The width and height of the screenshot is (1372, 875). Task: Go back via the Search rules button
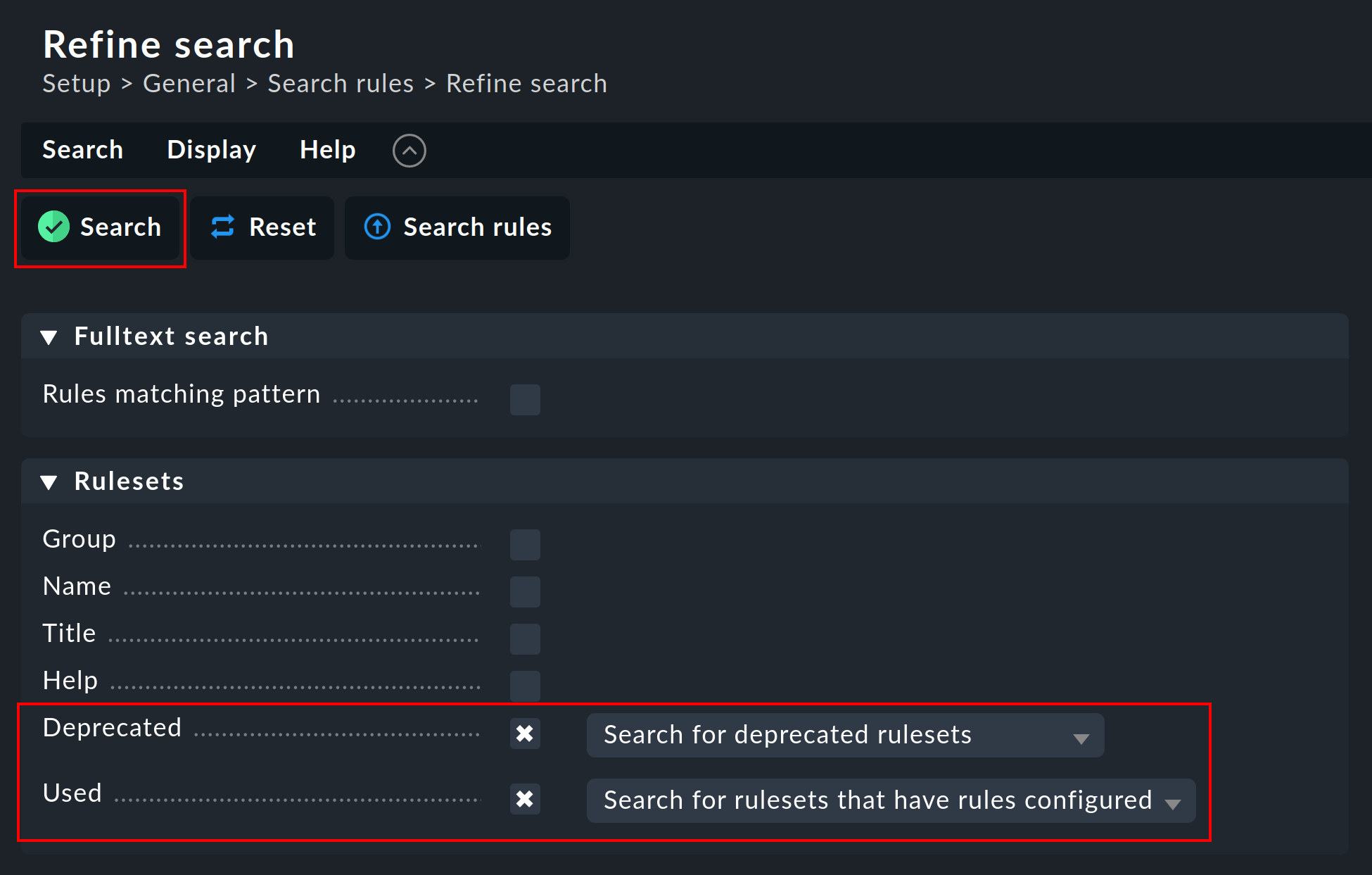point(457,227)
